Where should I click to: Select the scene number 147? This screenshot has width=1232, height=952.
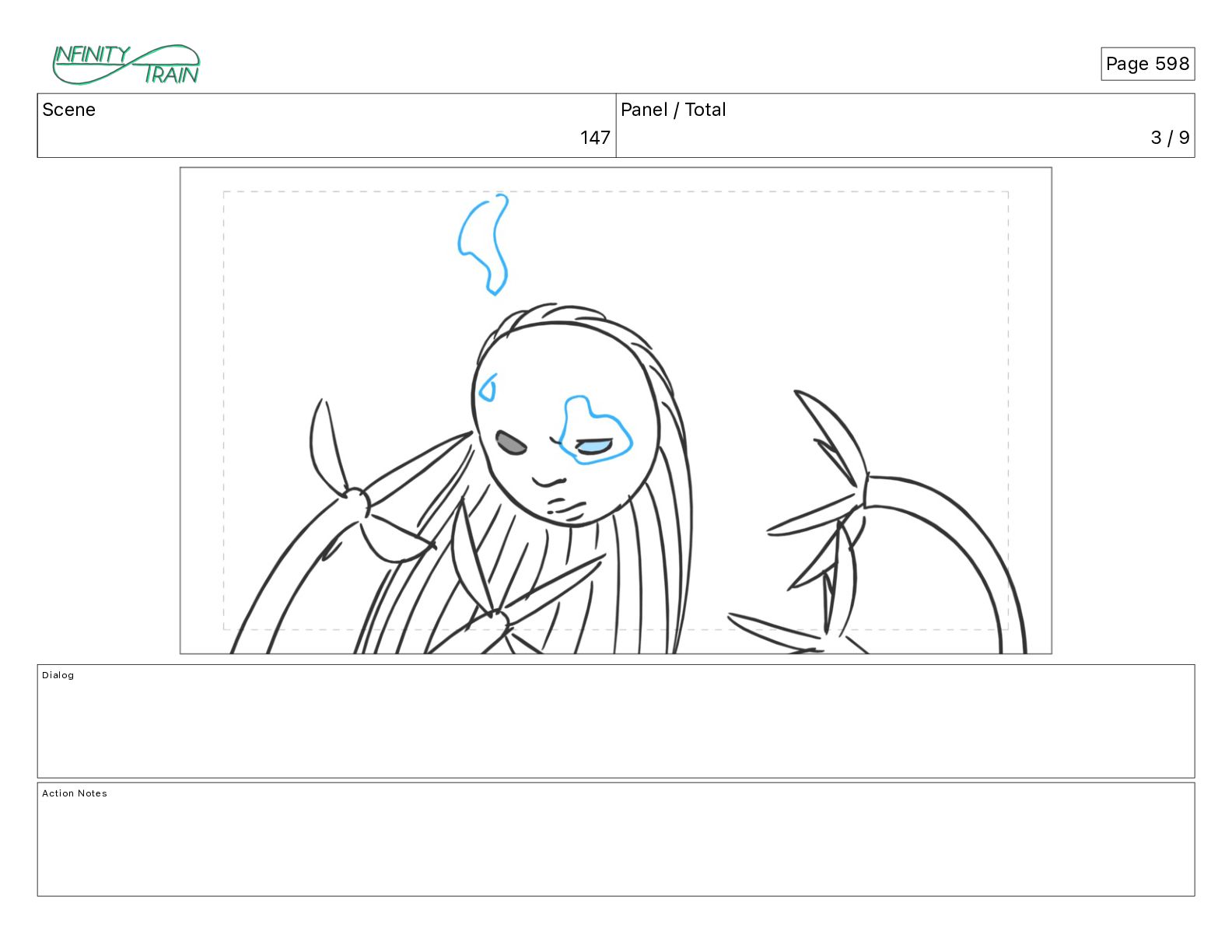595,138
